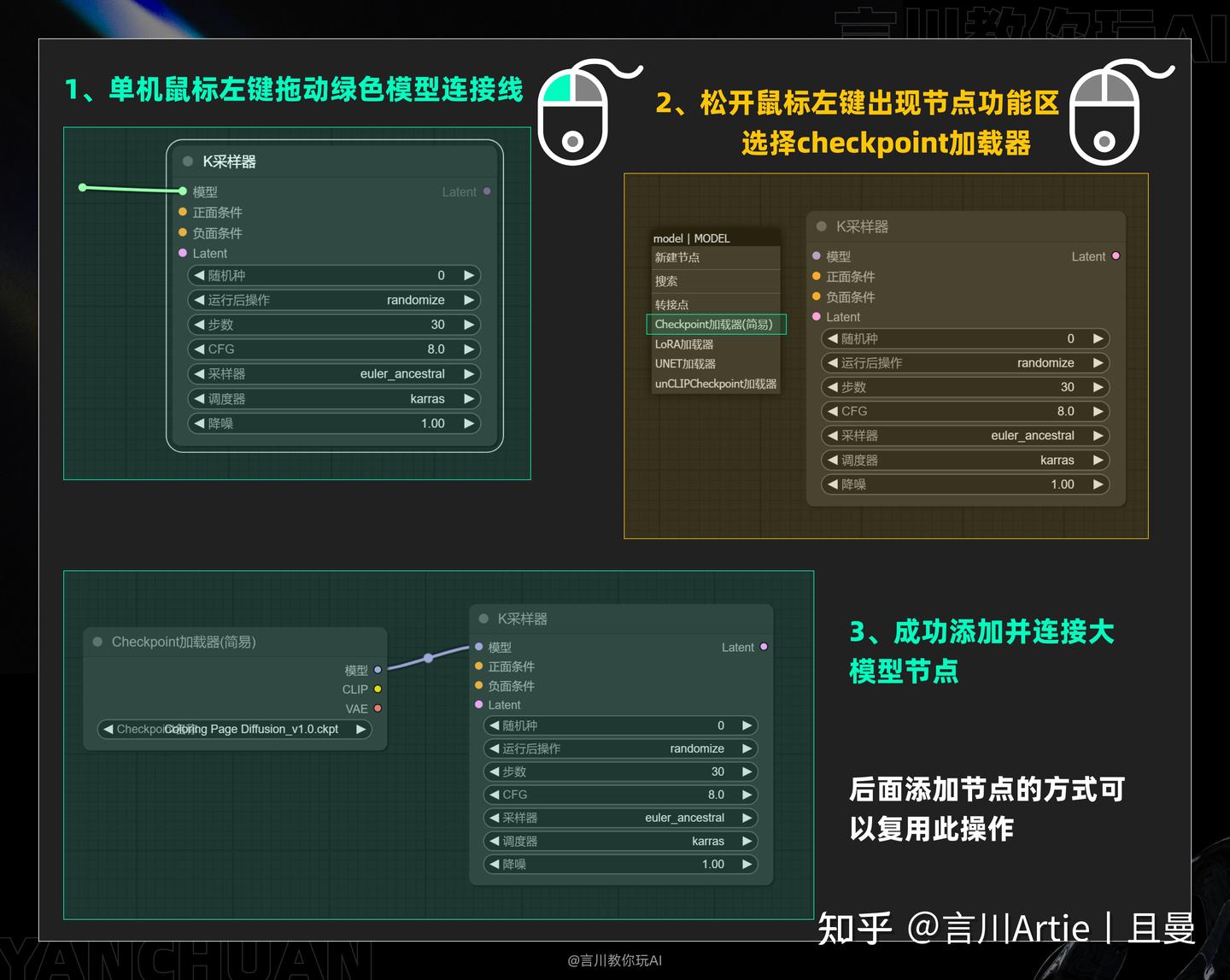This screenshot has height=980, width=1230.
Task: Click the Latent input port in step 3 K采样器
Action: point(479,704)
